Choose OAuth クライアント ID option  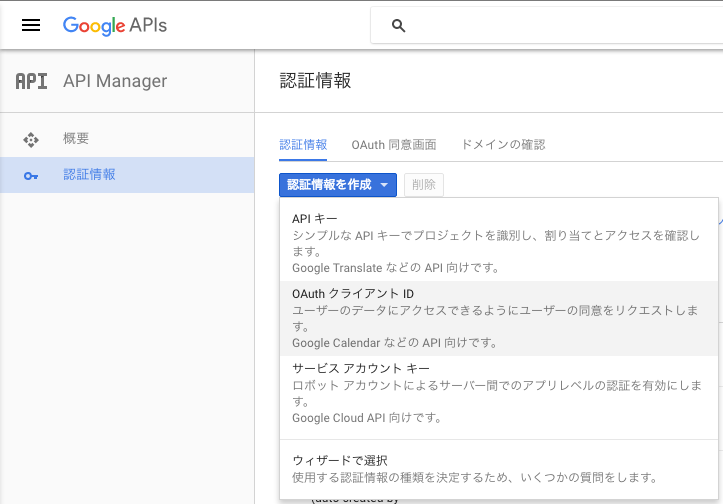(498, 318)
